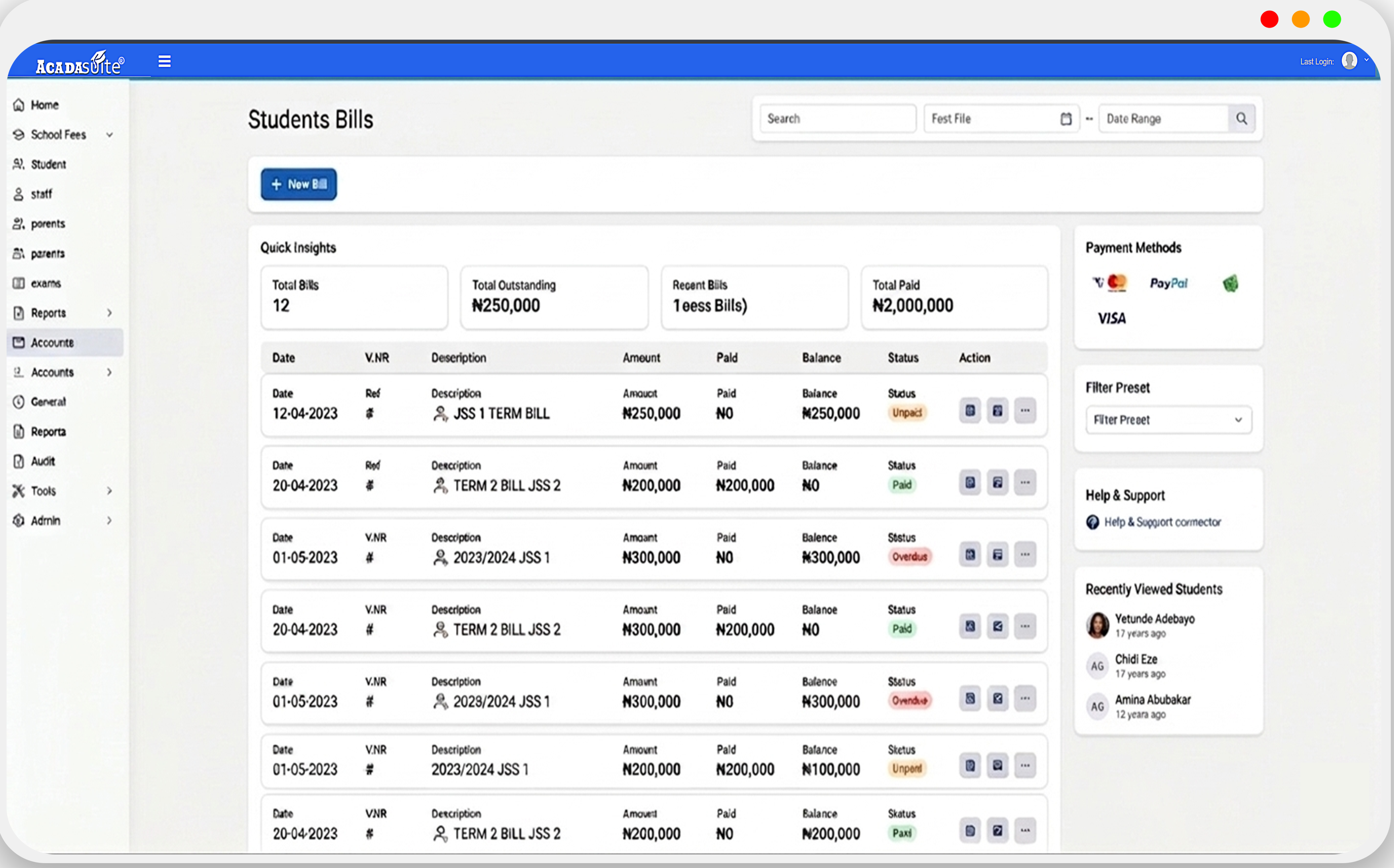The image size is (1394, 868).
Task: Open Home in the sidebar
Action: tap(44, 105)
